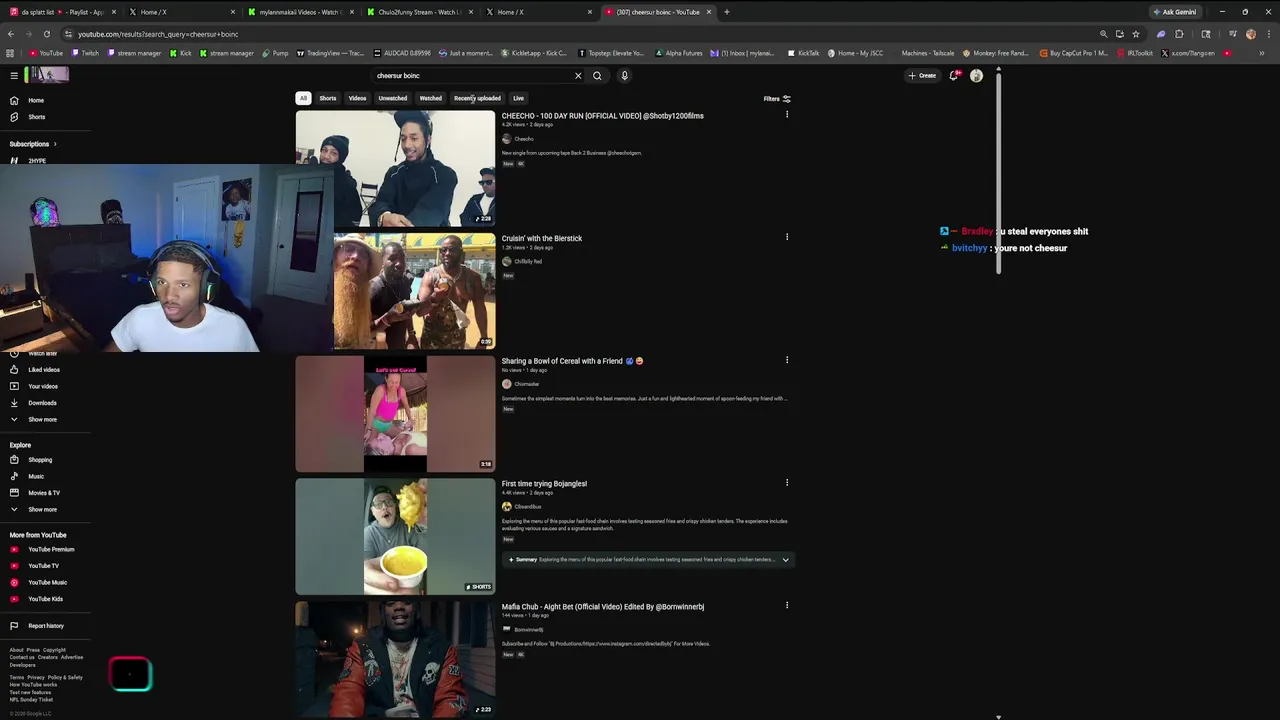Viewport: 1280px width, 720px height.
Task: Select the Shorts filter chip
Action: (328, 98)
